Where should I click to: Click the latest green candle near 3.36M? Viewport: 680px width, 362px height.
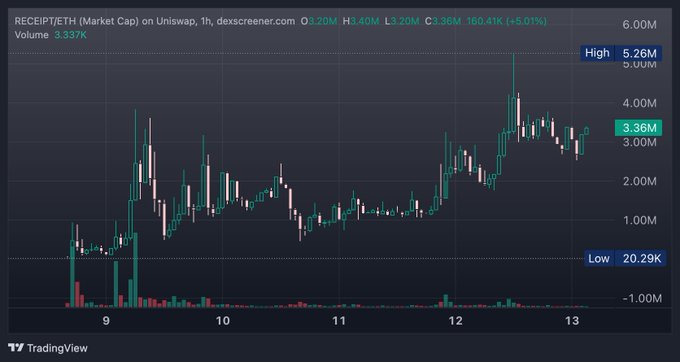587,130
